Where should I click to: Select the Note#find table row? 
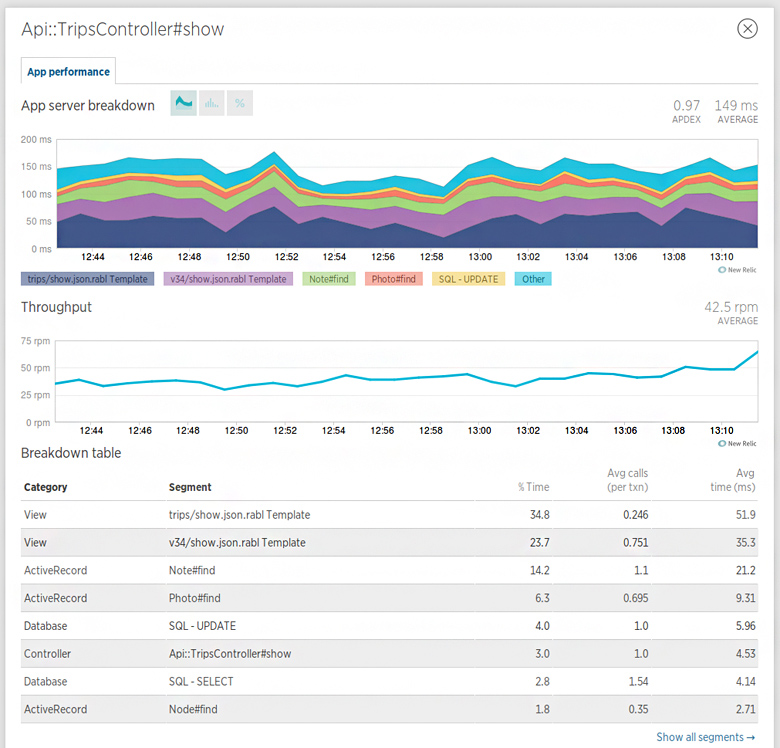coord(390,570)
